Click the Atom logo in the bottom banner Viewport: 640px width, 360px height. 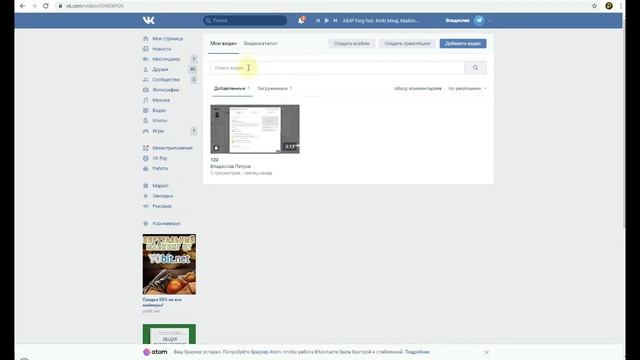click(x=155, y=352)
